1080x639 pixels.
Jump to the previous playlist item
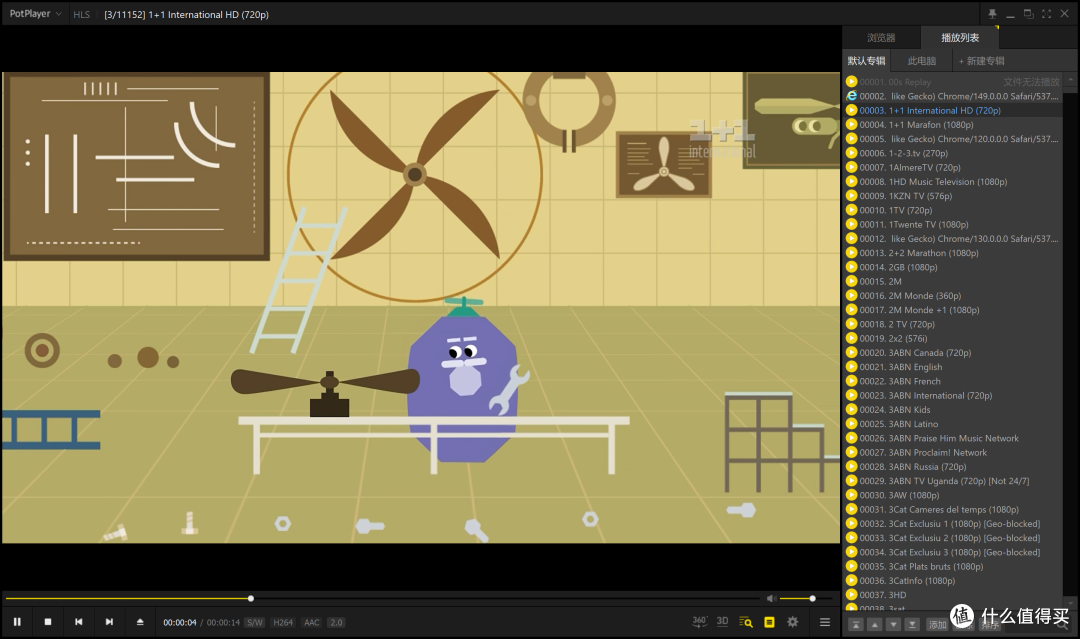(x=79, y=622)
